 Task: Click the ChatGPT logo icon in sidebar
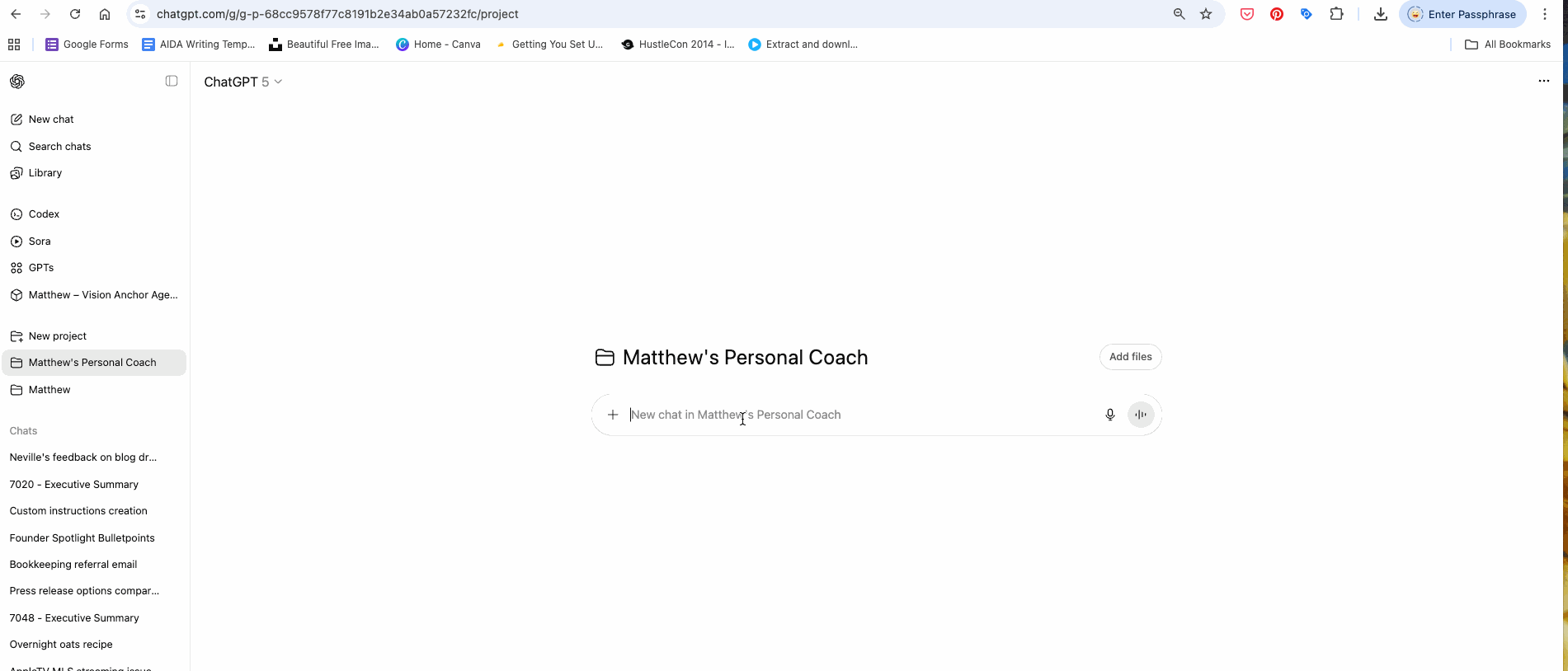17,82
